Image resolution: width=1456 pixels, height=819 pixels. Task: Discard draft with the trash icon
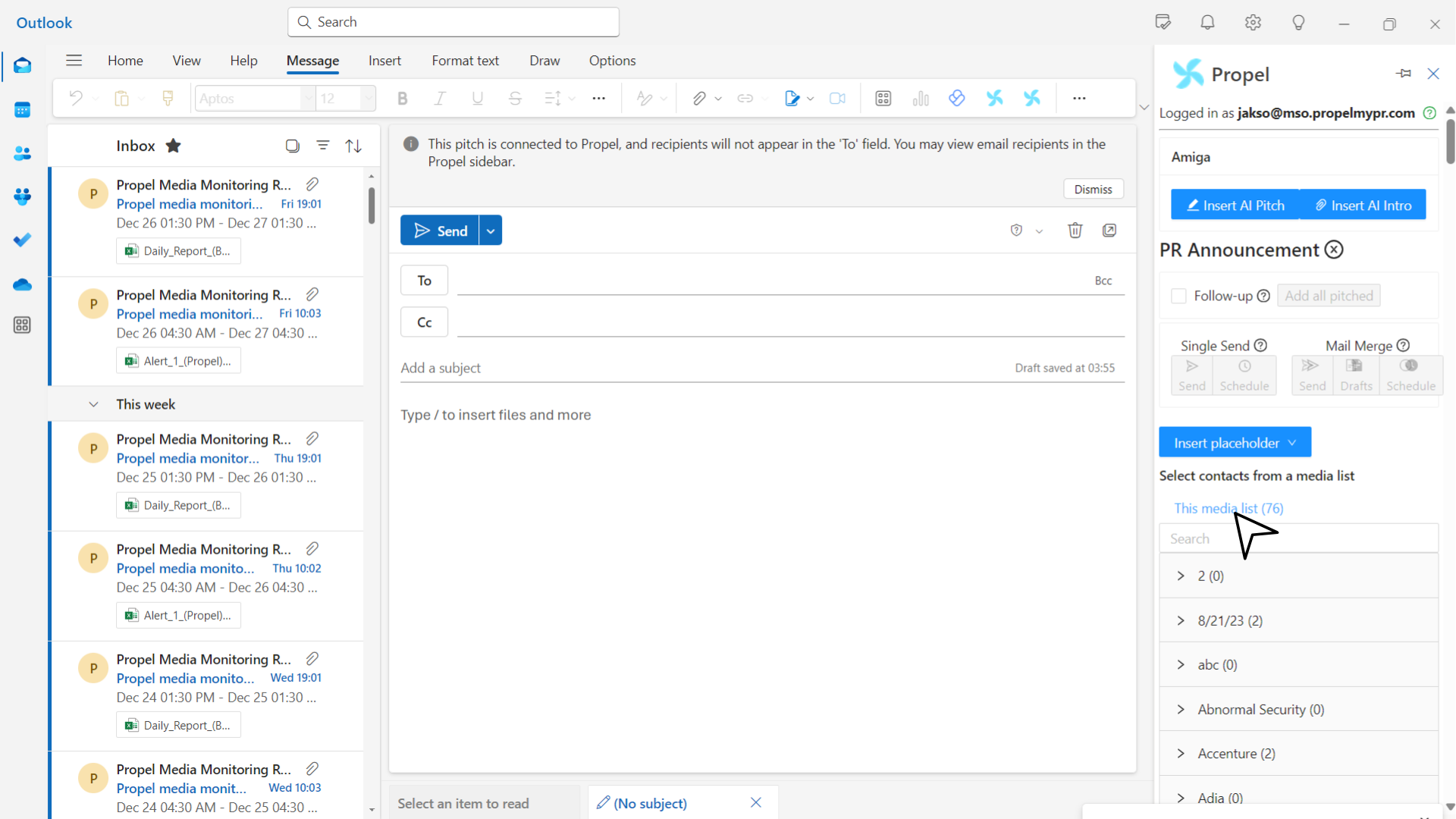pos(1075,231)
